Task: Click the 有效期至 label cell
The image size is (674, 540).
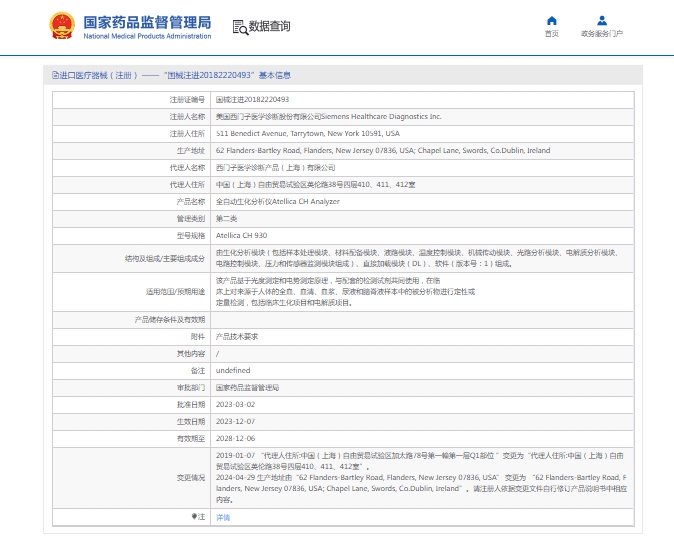Action: pos(132,439)
